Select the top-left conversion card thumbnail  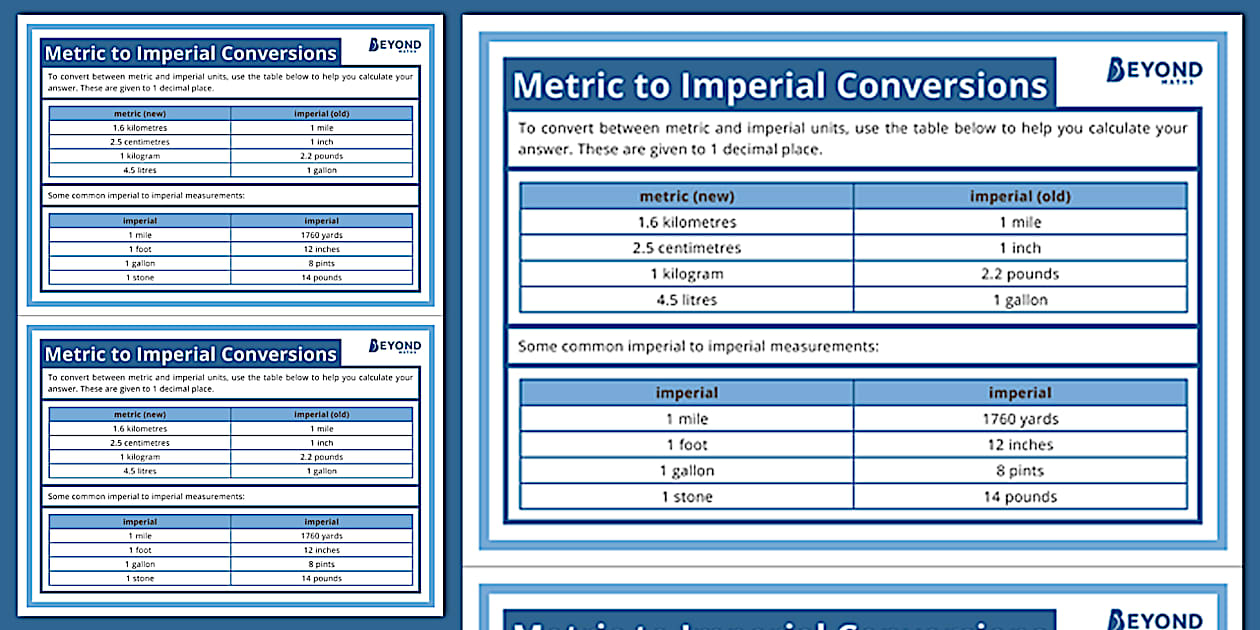pos(230,160)
